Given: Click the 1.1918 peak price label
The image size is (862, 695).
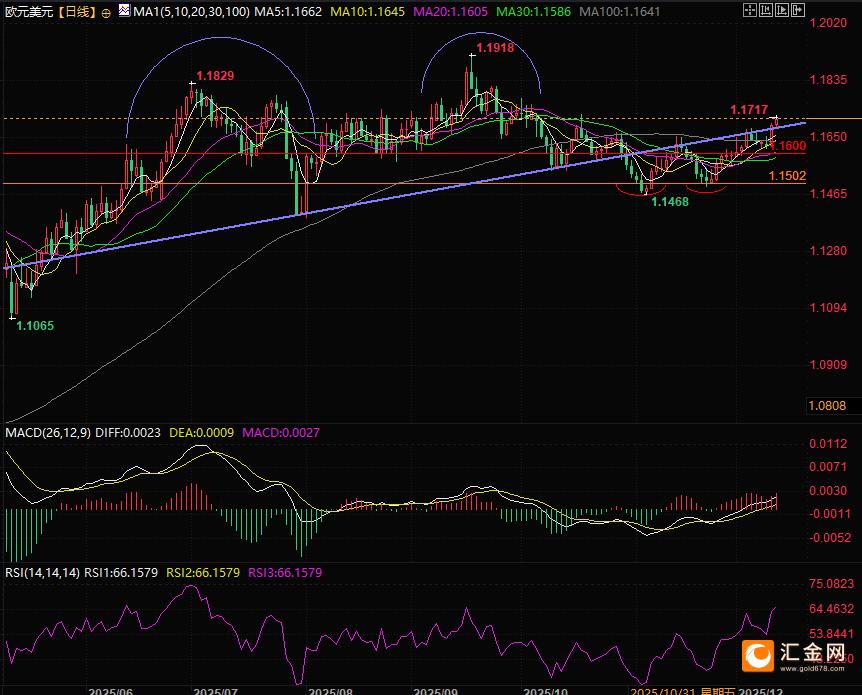Looking at the screenshot, I should (x=496, y=47).
